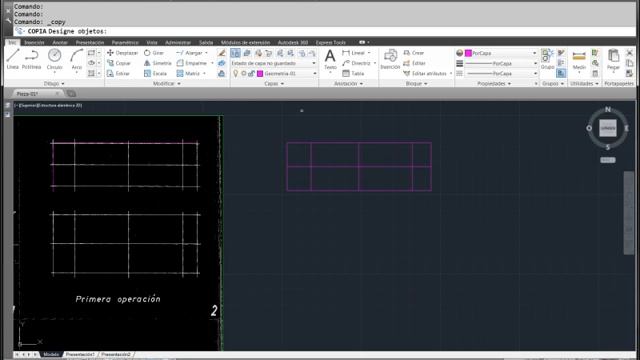Click the ViewCube top face
The height and width of the screenshot is (360, 640).
[607, 128]
